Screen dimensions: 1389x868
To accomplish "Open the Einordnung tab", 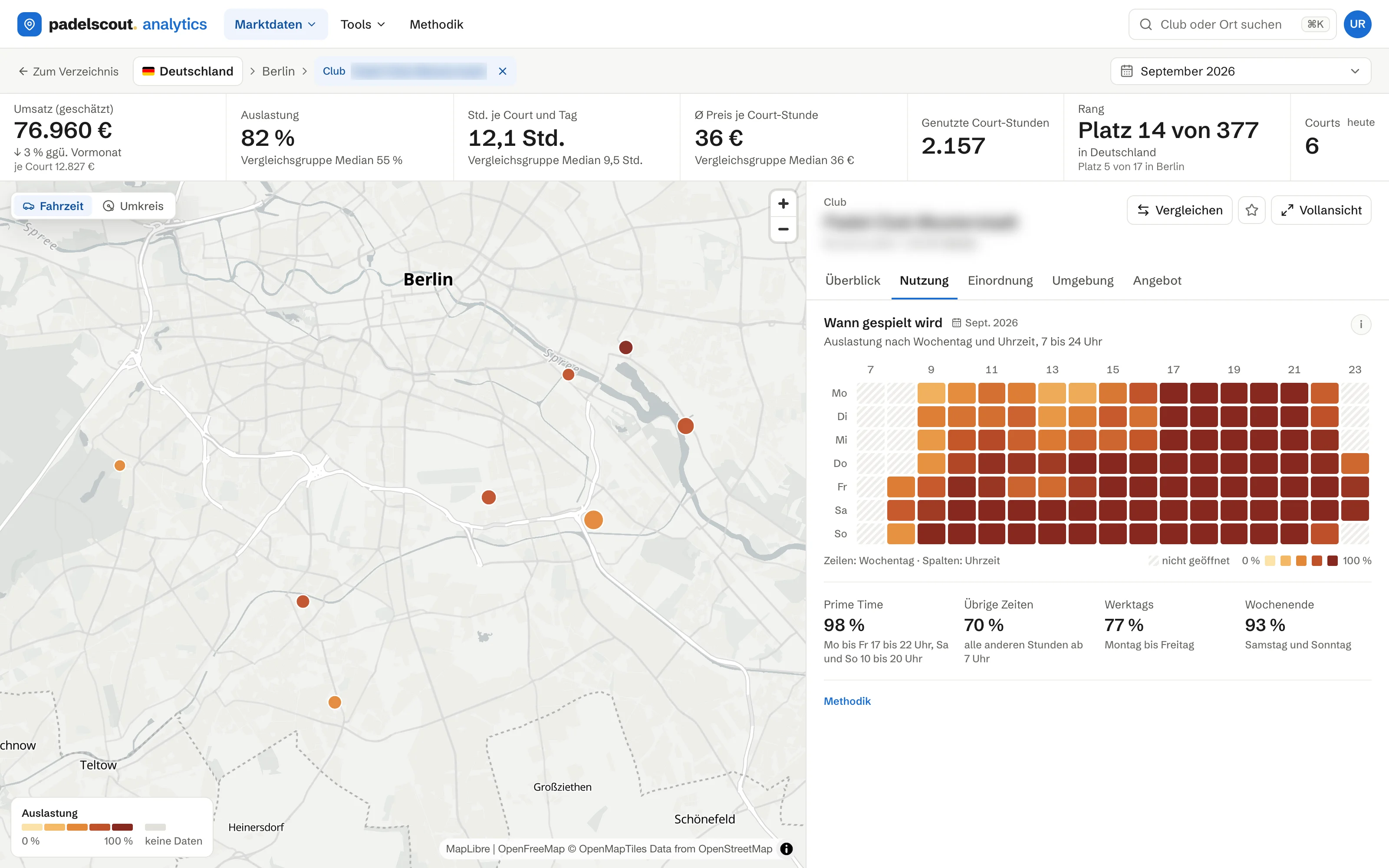I will [x=1000, y=281].
